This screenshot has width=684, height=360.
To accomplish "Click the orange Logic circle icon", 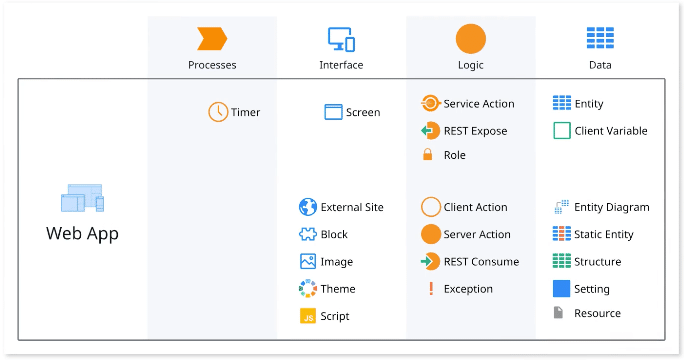I will point(471,39).
